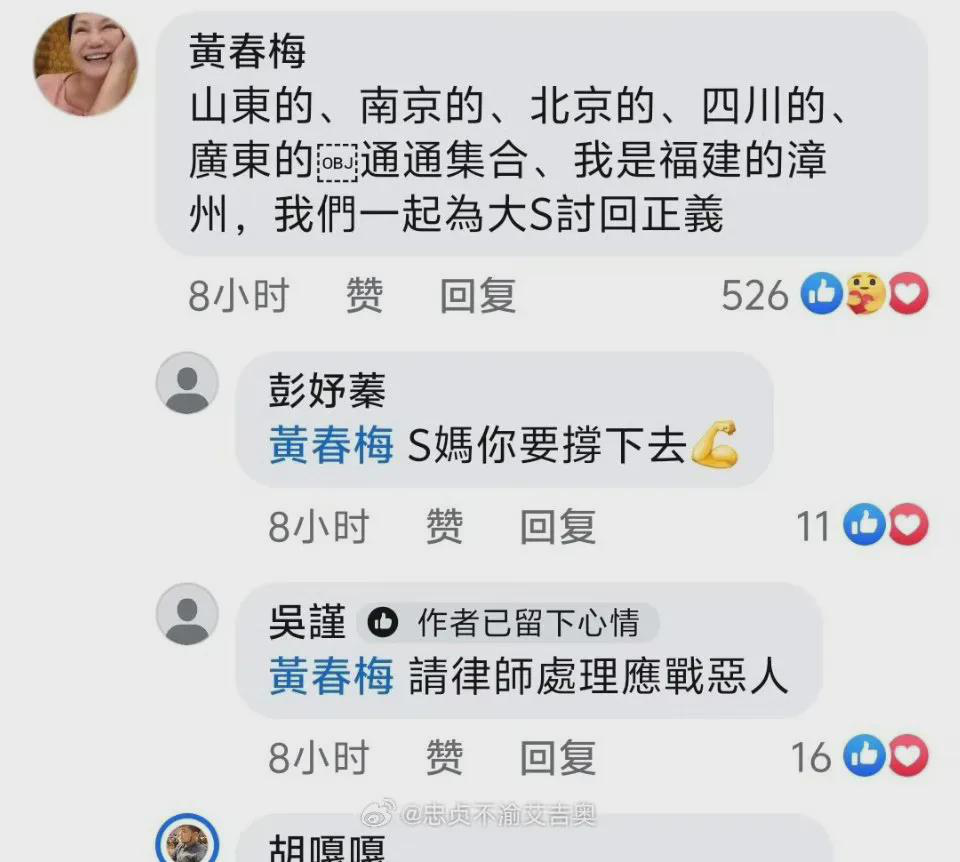The height and width of the screenshot is (862, 960).
Task: Open 彭妤蓁's default avatar
Action: point(187,383)
